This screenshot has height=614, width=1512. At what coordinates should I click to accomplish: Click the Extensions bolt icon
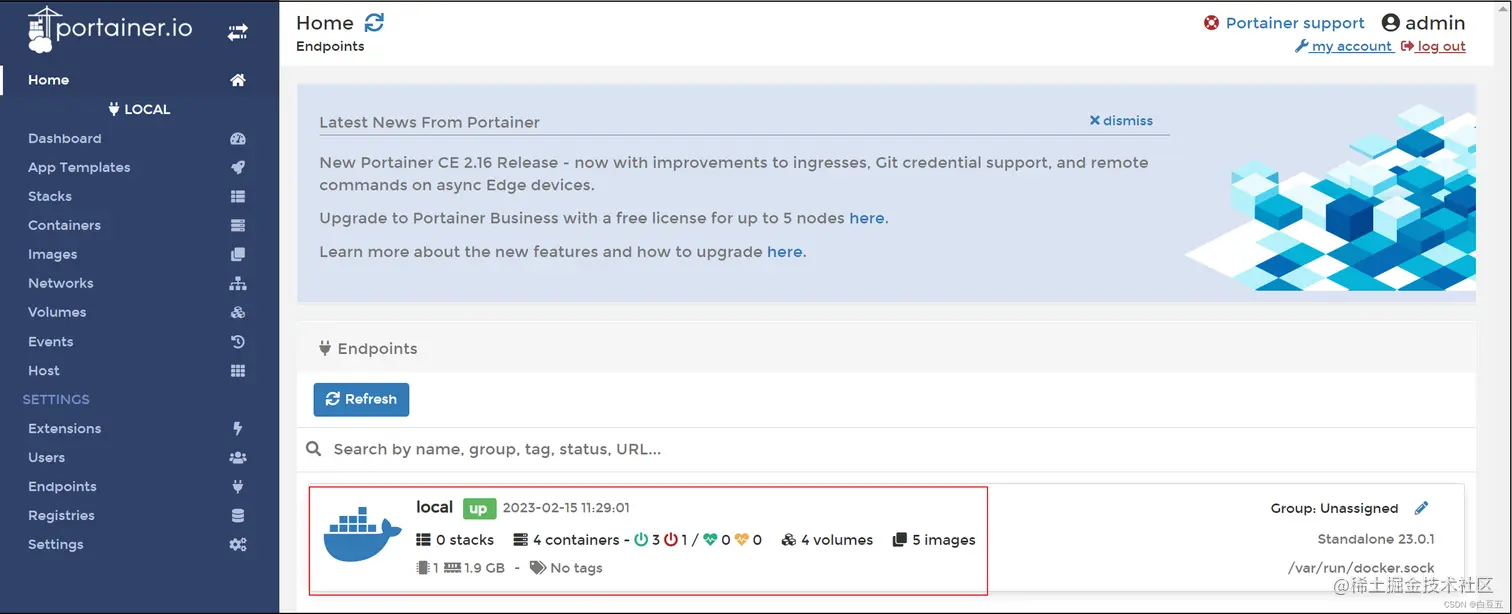coord(238,428)
